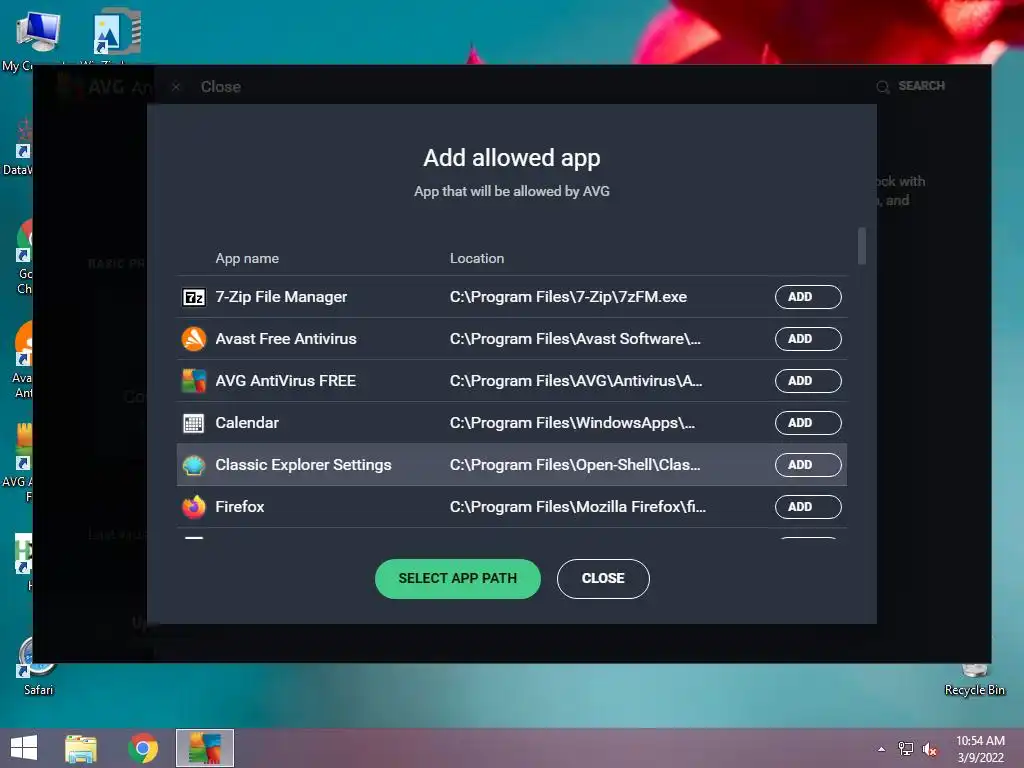The height and width of the screenshot is (768, 1024).
Task: Open File Explorer from the taskbar
Action: coord(81,748)
